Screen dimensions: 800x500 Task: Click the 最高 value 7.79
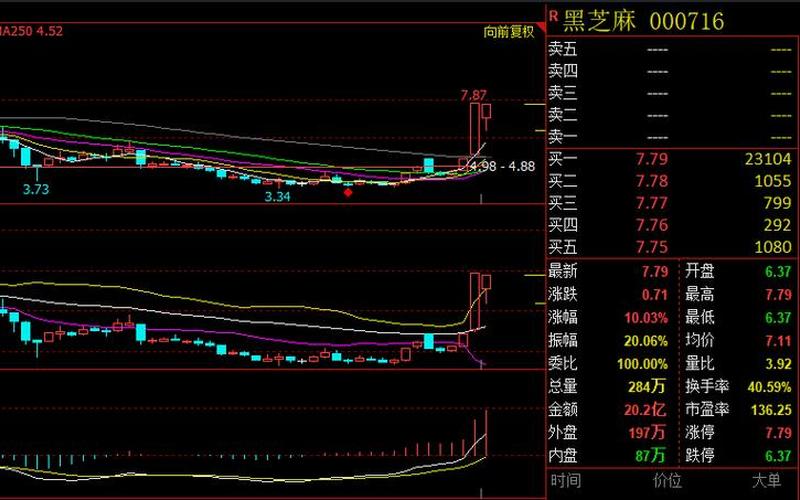click(x=778, y=295)
